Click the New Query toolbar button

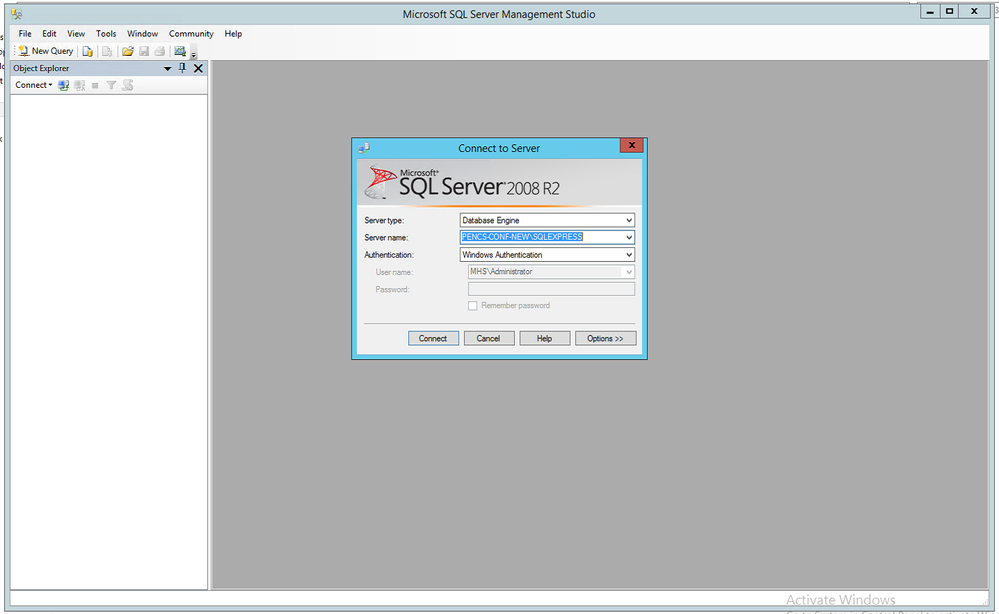tap(46, 51)
